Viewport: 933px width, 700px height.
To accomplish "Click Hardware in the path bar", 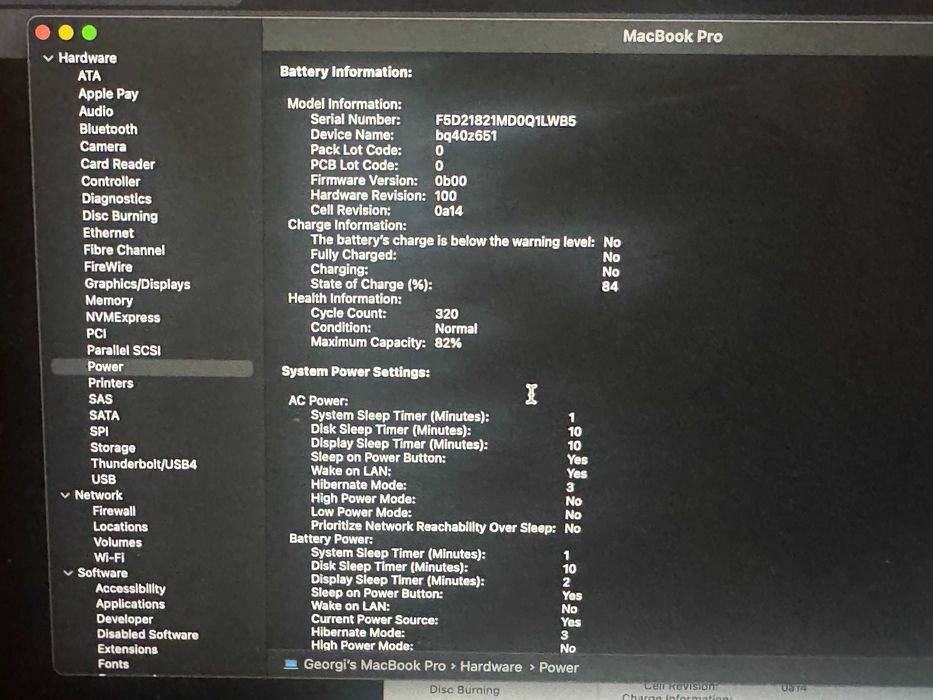I will point(491,667).
